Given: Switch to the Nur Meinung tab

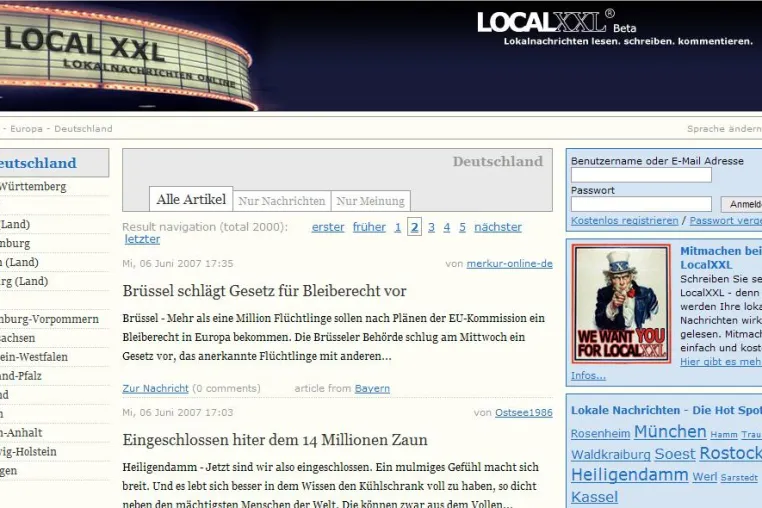Looking at the screenshot, I should (370, 201).
